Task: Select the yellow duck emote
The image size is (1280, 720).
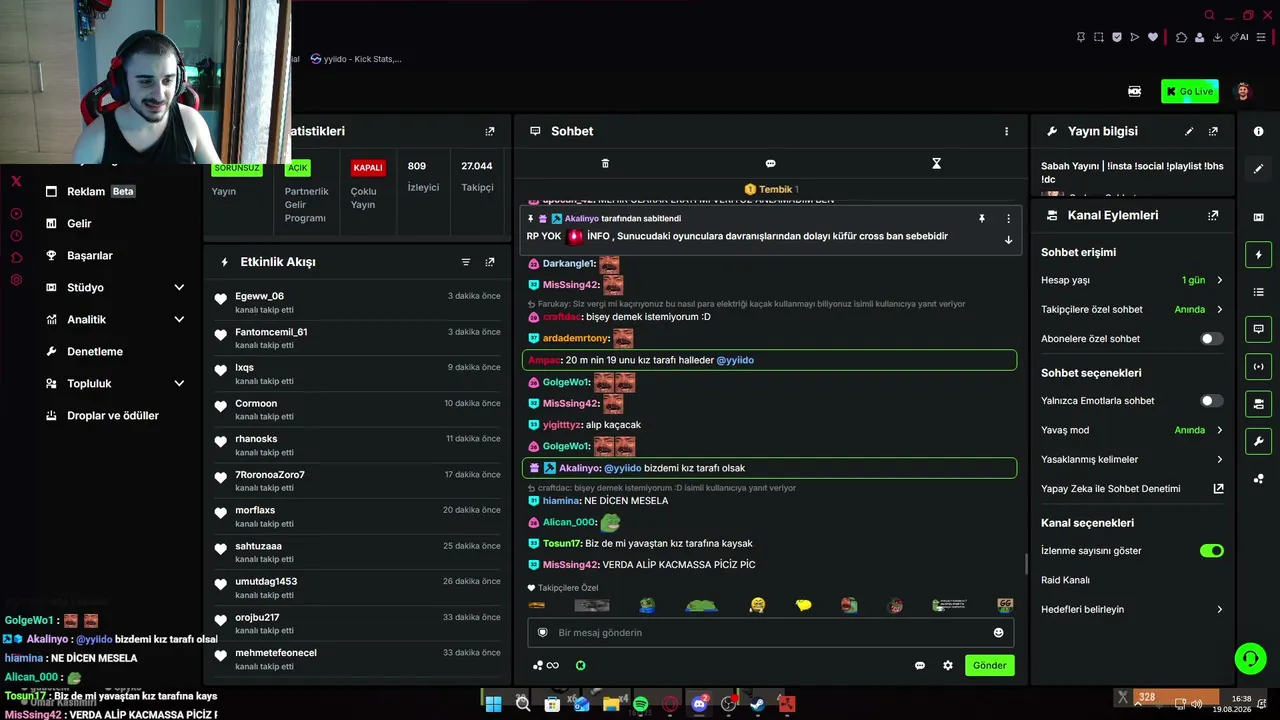Action: click(803, 605)
